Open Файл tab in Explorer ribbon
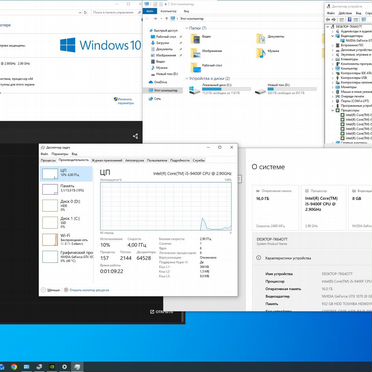The image size is (372, 372). (x=150, y=11)
